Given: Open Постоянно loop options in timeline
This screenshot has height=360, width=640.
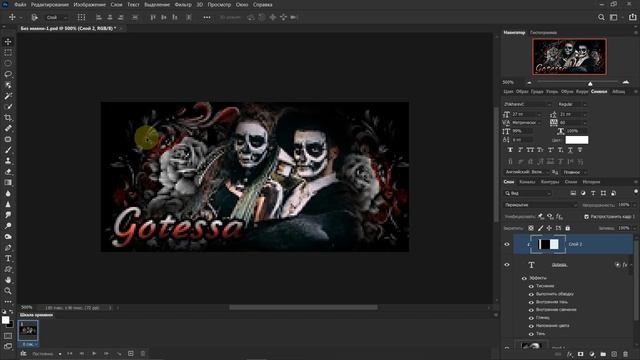Looking at the screenshot, I should point(47,354).
